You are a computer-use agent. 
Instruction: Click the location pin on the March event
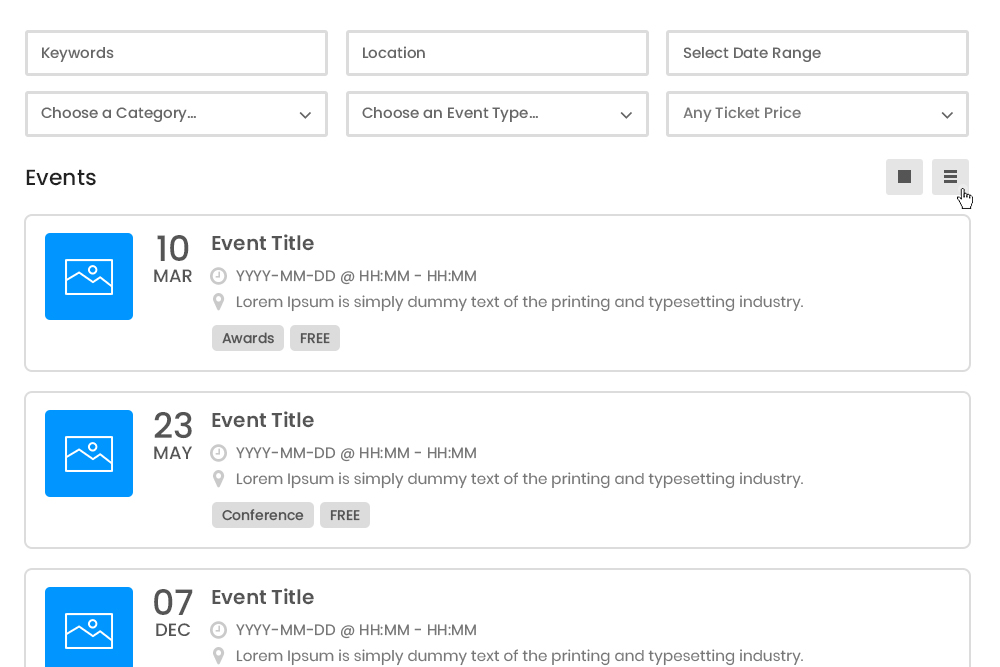click(218, 301)
